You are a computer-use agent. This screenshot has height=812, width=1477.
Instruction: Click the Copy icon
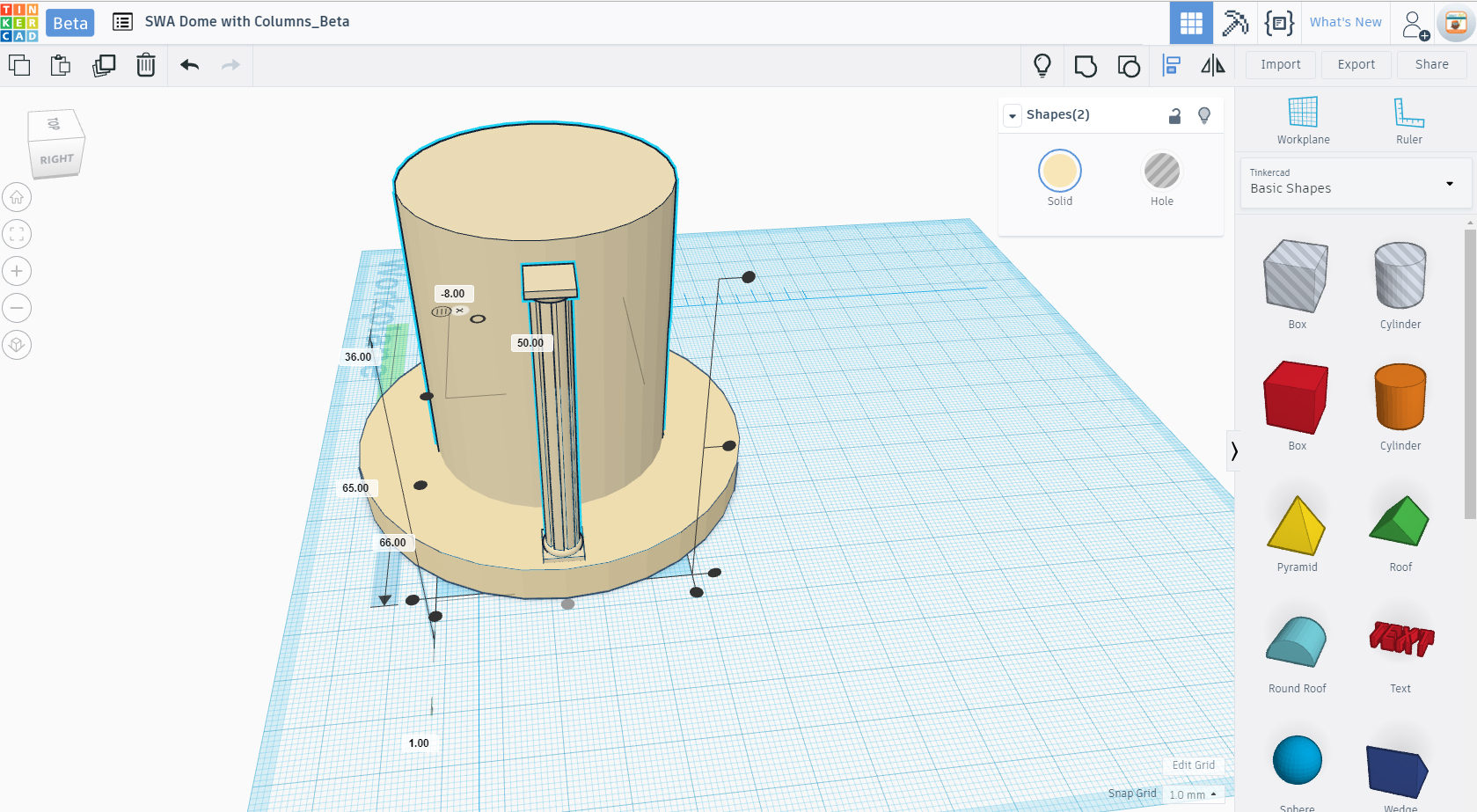coord(19,65)
